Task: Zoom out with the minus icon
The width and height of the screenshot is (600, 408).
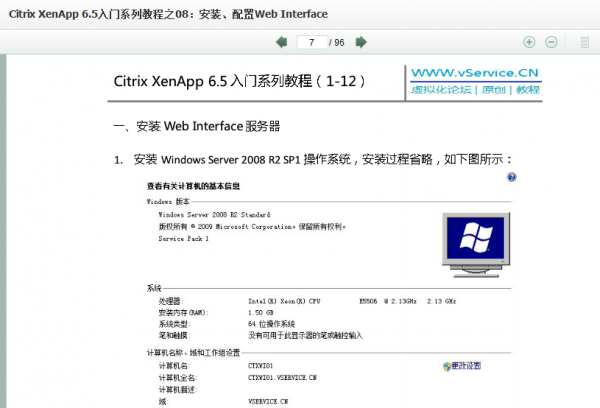Action: tap(551, 42)
